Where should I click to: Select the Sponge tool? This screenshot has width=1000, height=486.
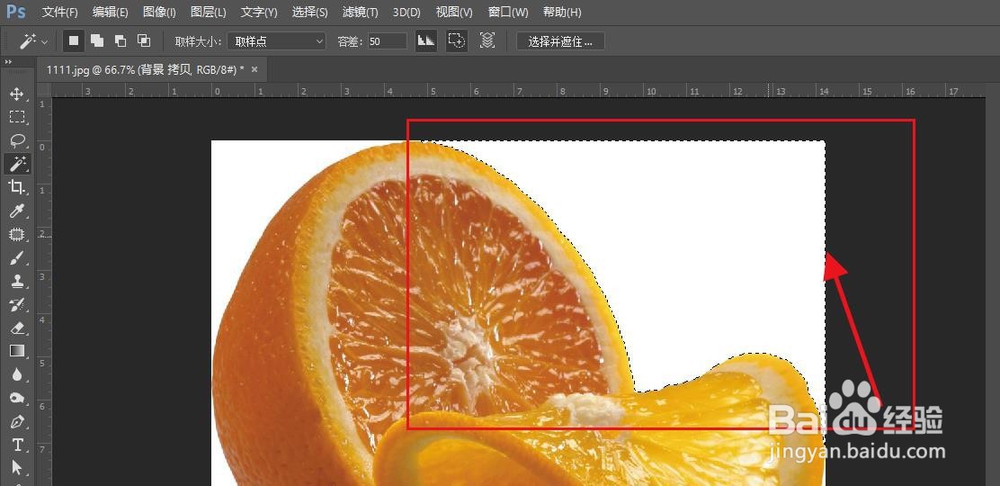pos(17,398)
